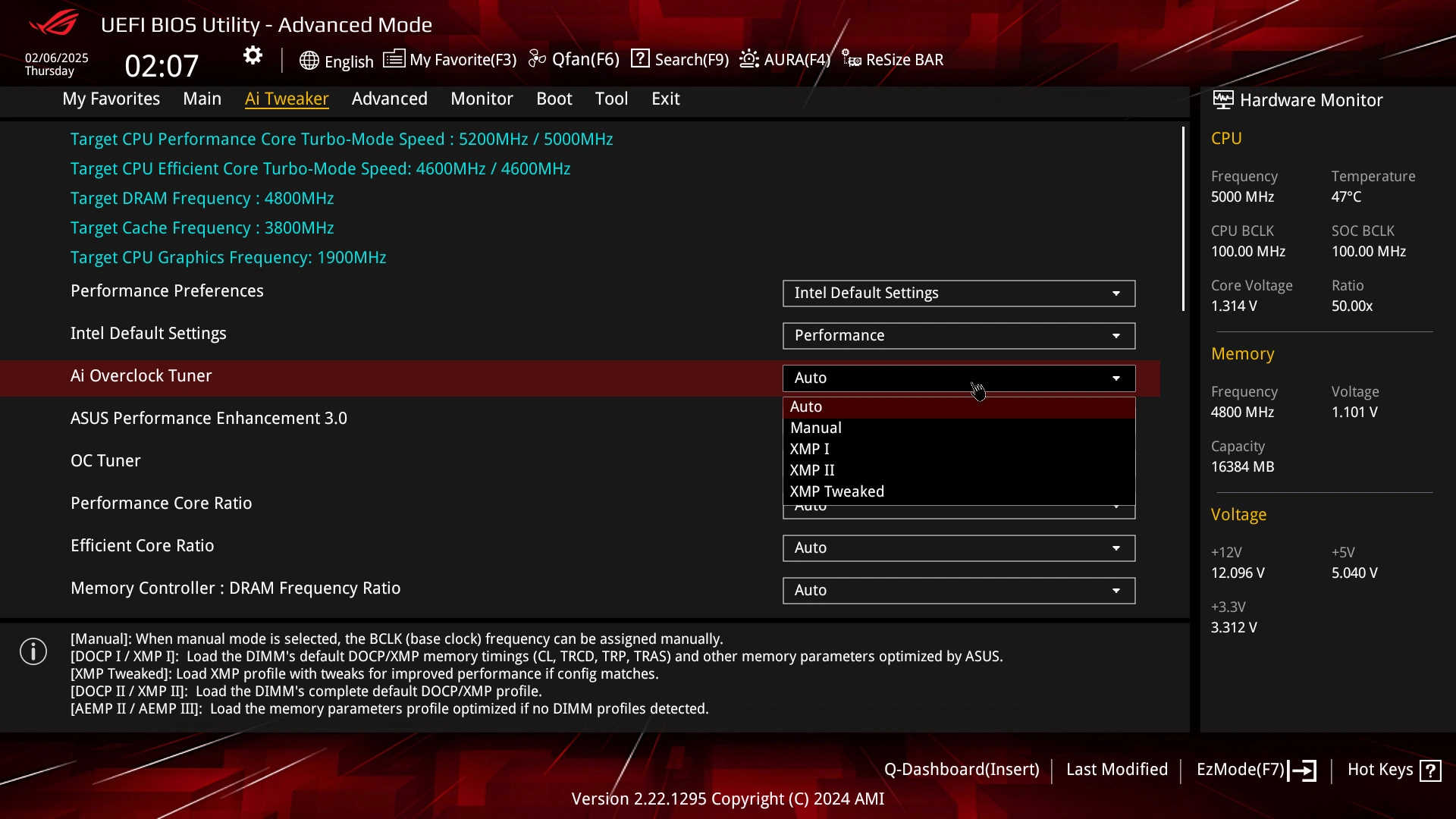Open Memory Controller DRAM Frequency Ratio dropdown

[959, 591]
